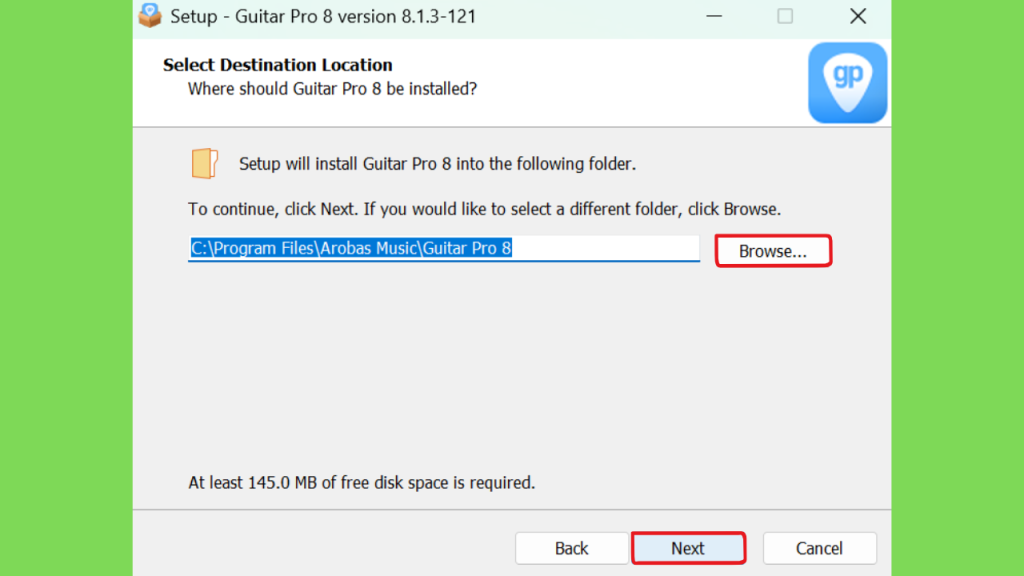Screen dimensions: 1024x576
Task: Click the 'Setup will install Guitar Pro 8' message
Action: point(438,164)
